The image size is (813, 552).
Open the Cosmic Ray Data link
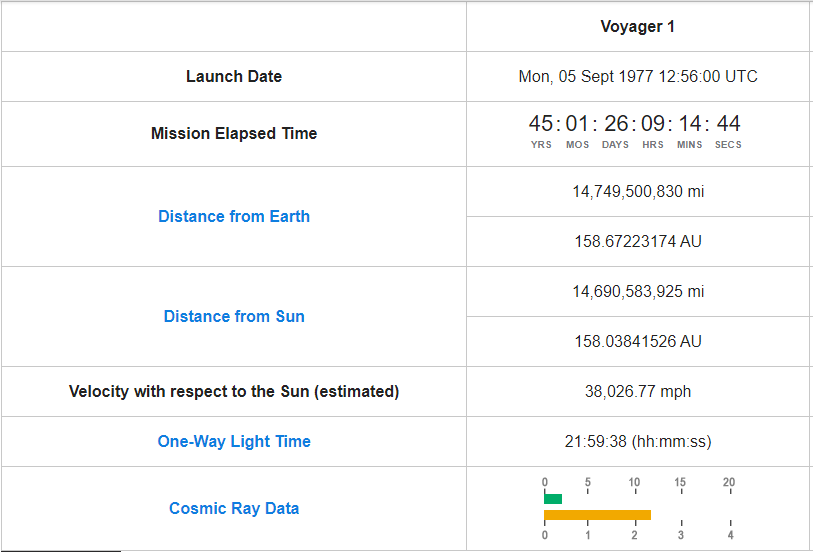pyautogui.click(x=234, y=508)
